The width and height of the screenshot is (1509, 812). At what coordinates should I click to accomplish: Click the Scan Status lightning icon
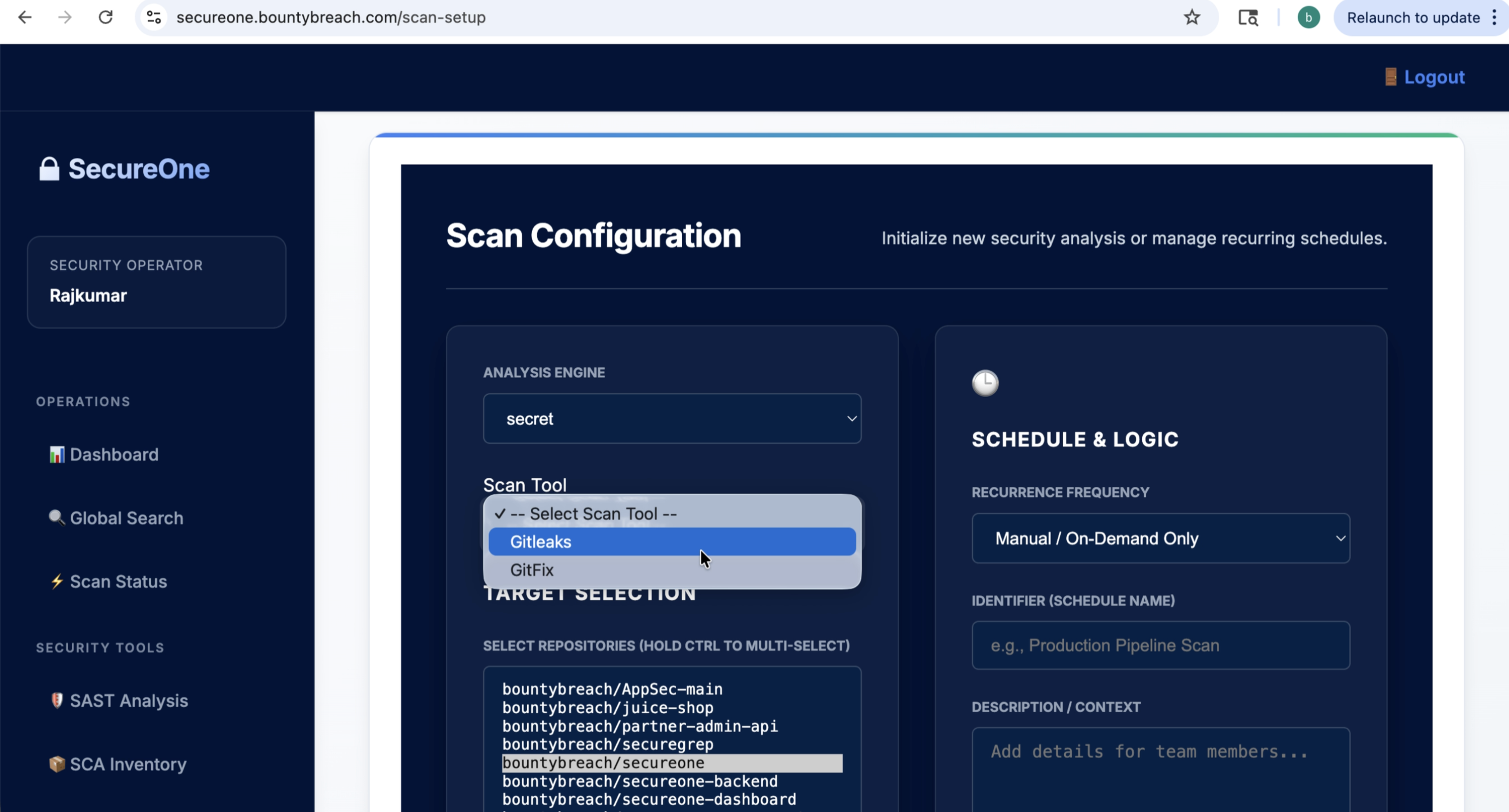[x=57, y=581]
